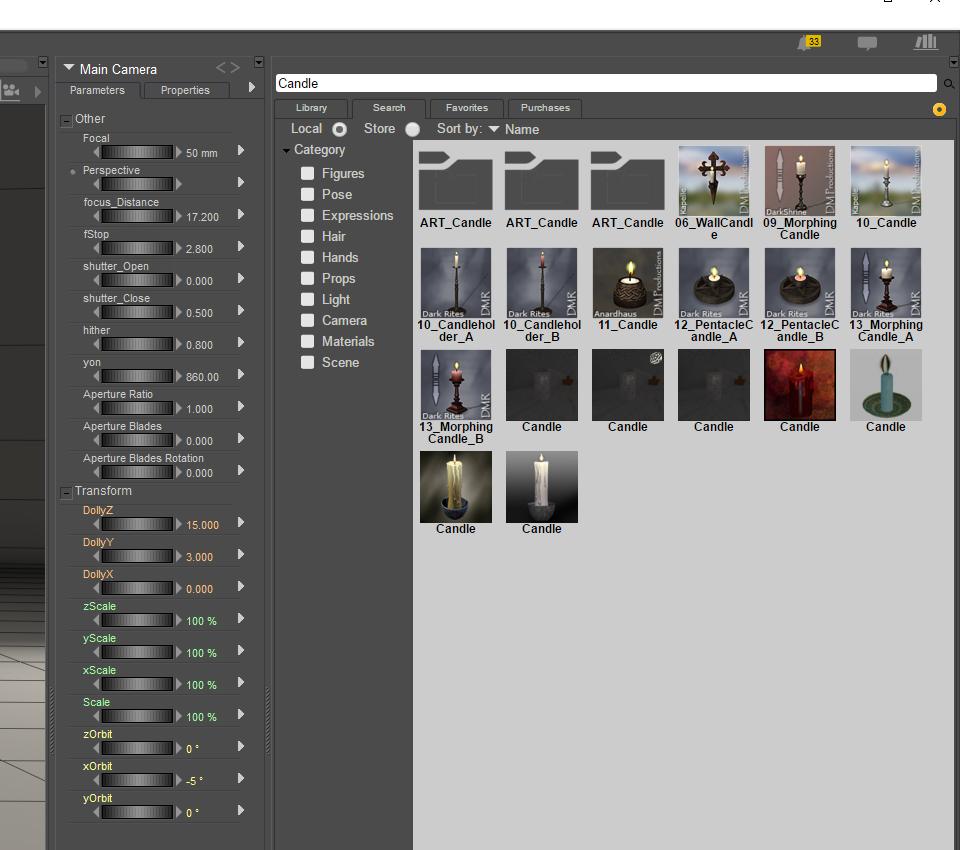Check the Props category checkbox
This screenshot has height=850, width=960.
(307, 279)
